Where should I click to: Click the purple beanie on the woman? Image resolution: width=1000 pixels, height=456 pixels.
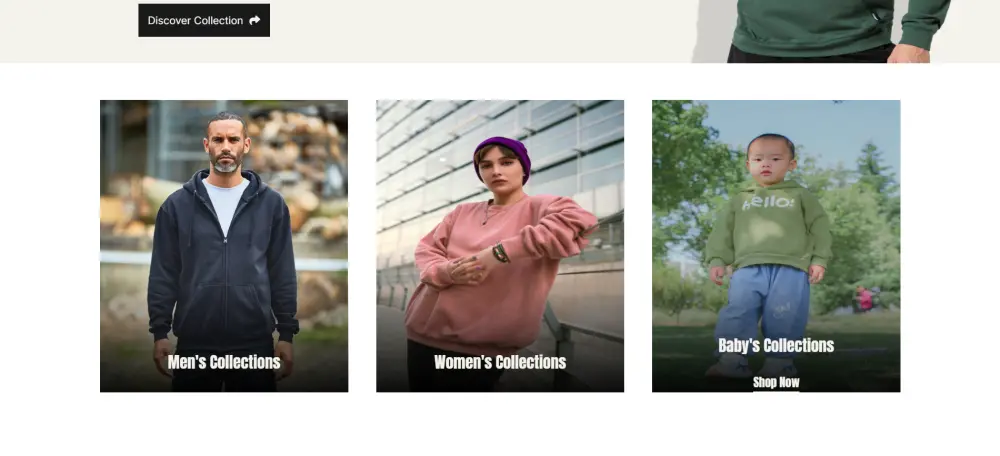click(x=504, y=155)
